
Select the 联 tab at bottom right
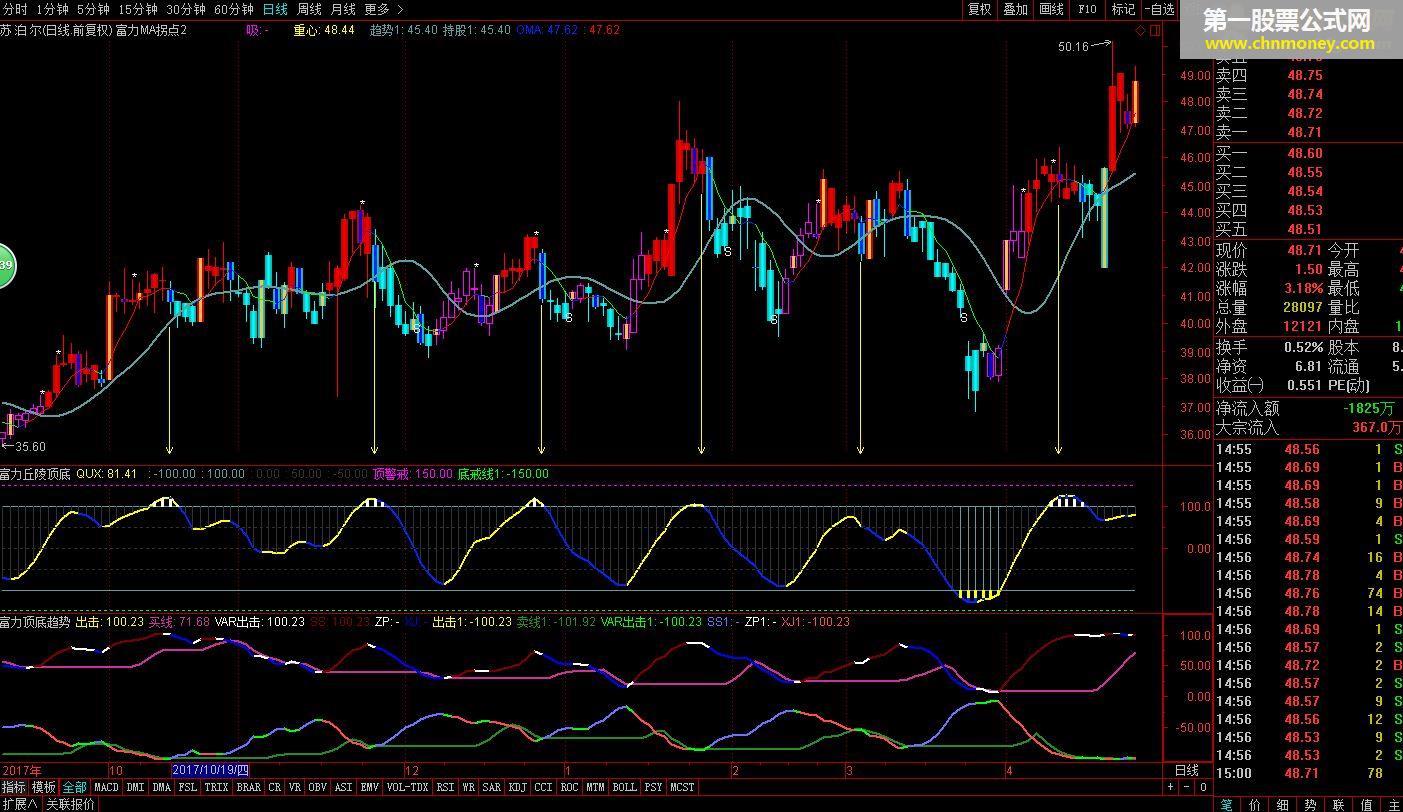pyautogui.click(x=1339, y=804)
